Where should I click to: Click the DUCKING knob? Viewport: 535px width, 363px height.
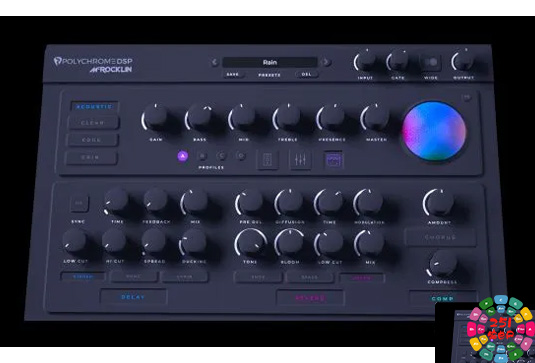(x=193, y=242)
